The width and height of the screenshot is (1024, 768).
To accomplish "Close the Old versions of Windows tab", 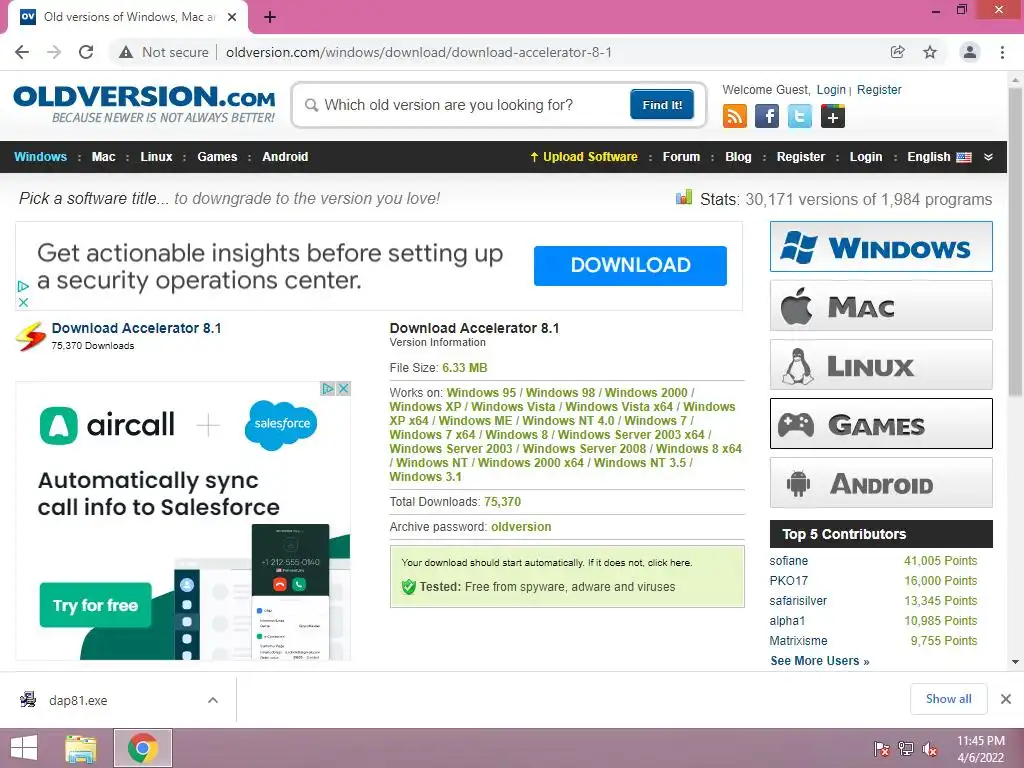I will point(232,18).
